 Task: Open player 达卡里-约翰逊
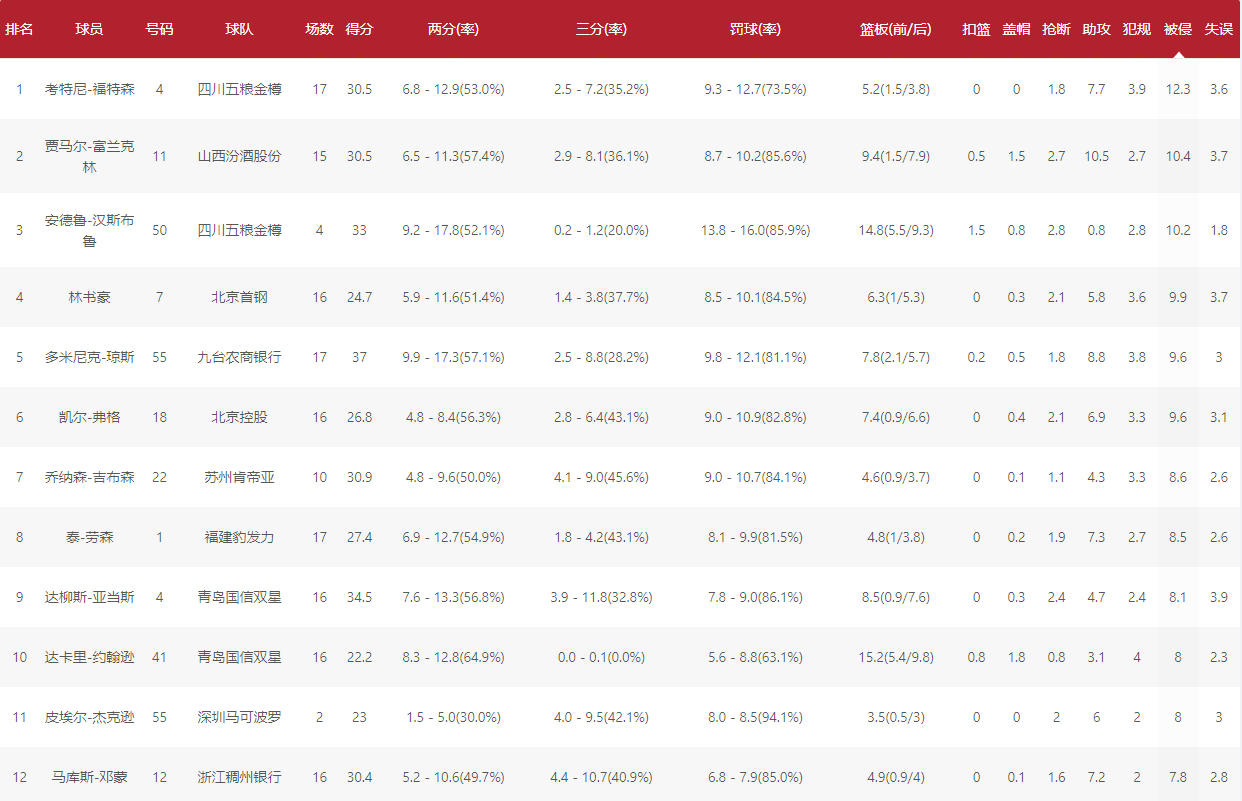[x=89, y=657]
